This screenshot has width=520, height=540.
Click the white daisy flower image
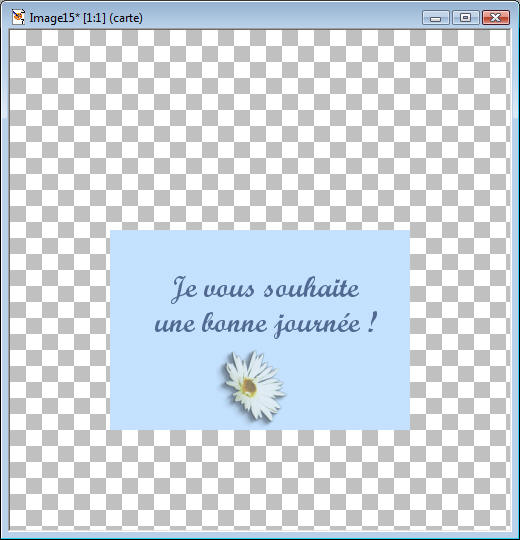[254, 386]
